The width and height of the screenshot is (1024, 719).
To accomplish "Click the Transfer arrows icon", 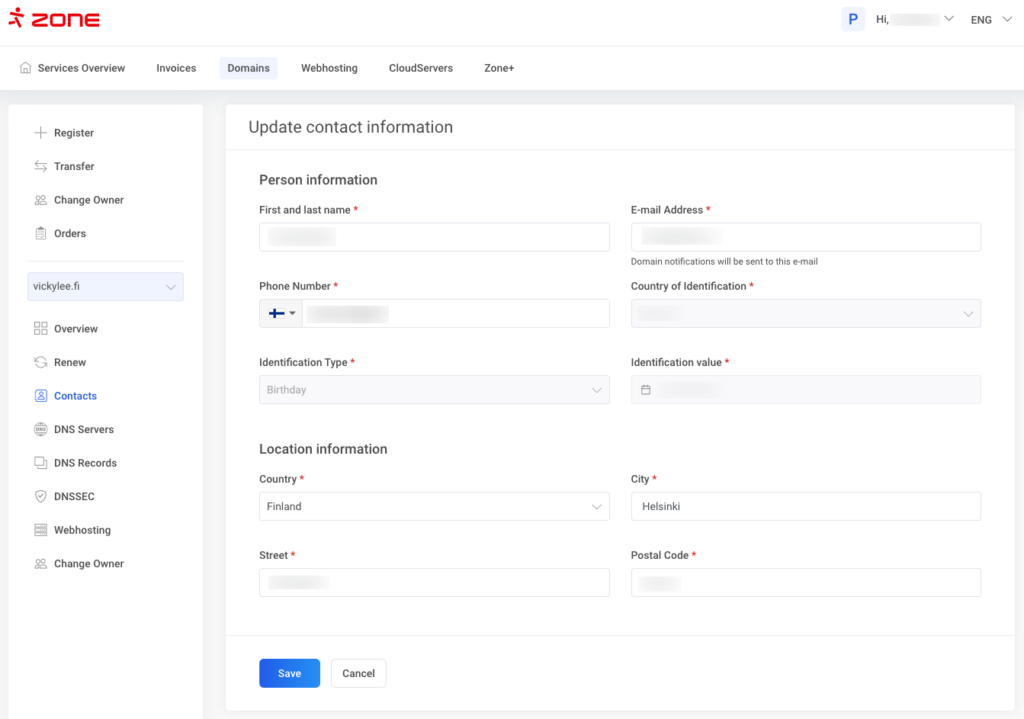I will click(x=41, y=166).
